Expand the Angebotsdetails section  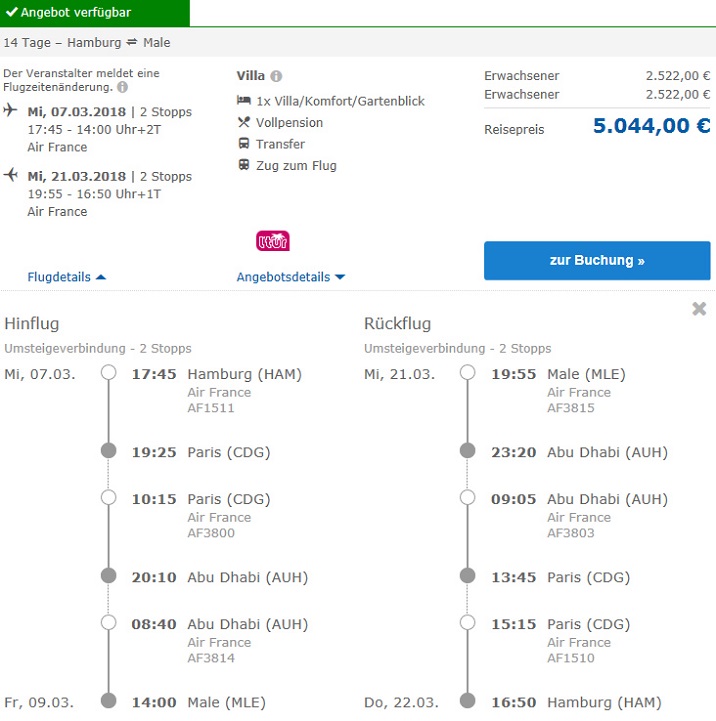click(290, 277)
